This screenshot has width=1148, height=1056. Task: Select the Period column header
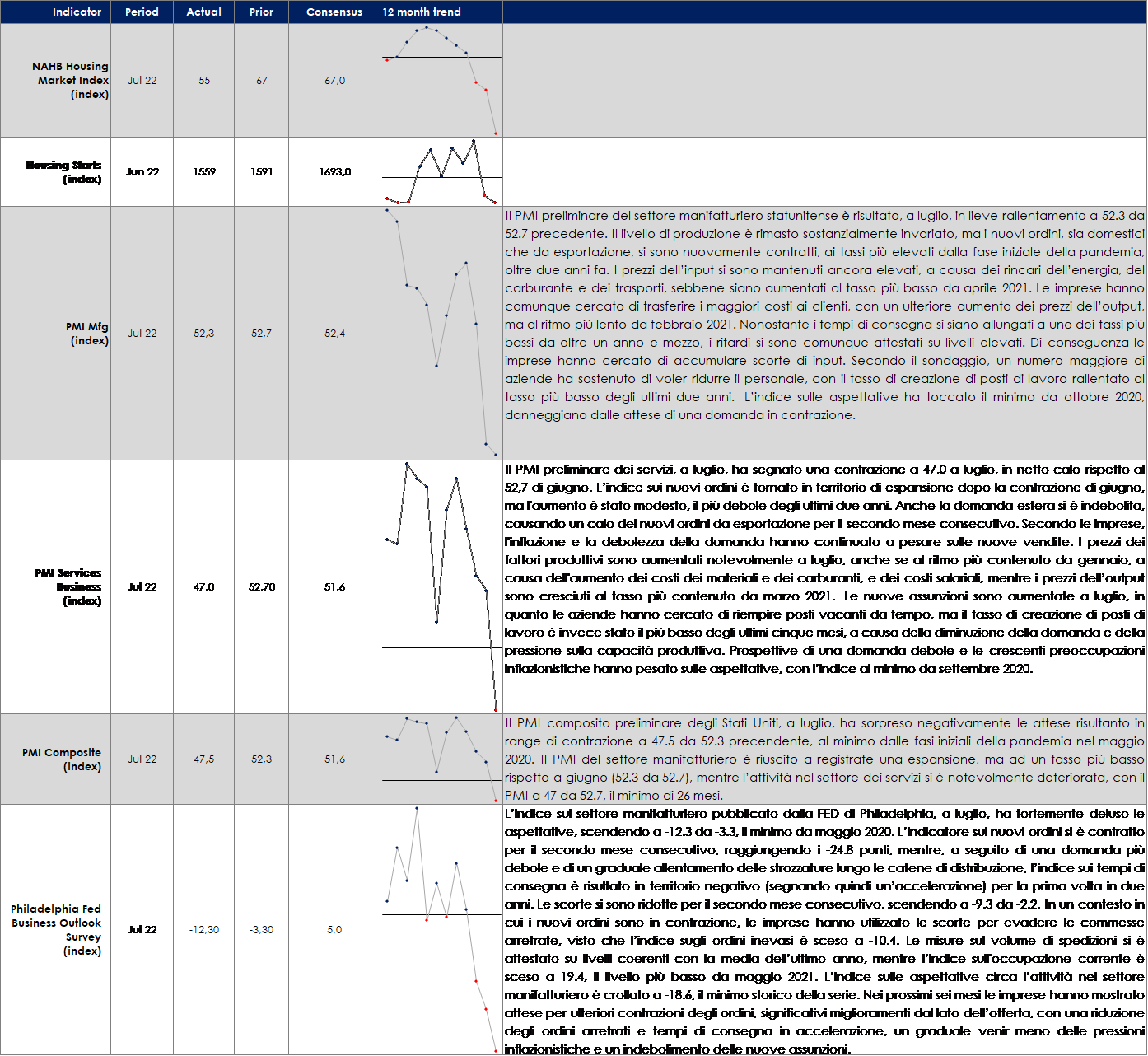tap(142, 12)
